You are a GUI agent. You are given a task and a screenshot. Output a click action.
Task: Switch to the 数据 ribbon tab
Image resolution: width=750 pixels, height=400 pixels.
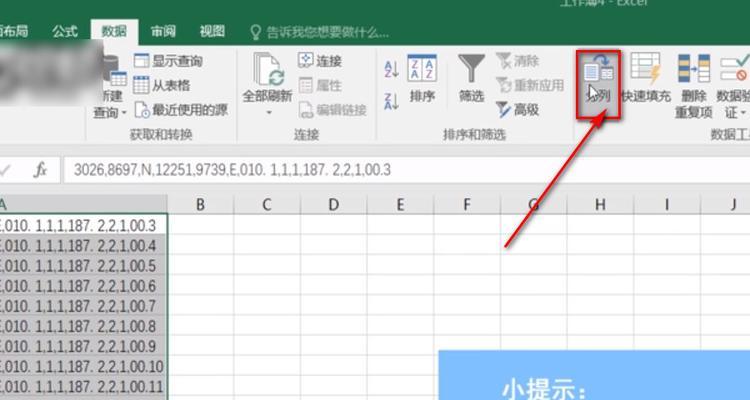[x=114, y=32]
